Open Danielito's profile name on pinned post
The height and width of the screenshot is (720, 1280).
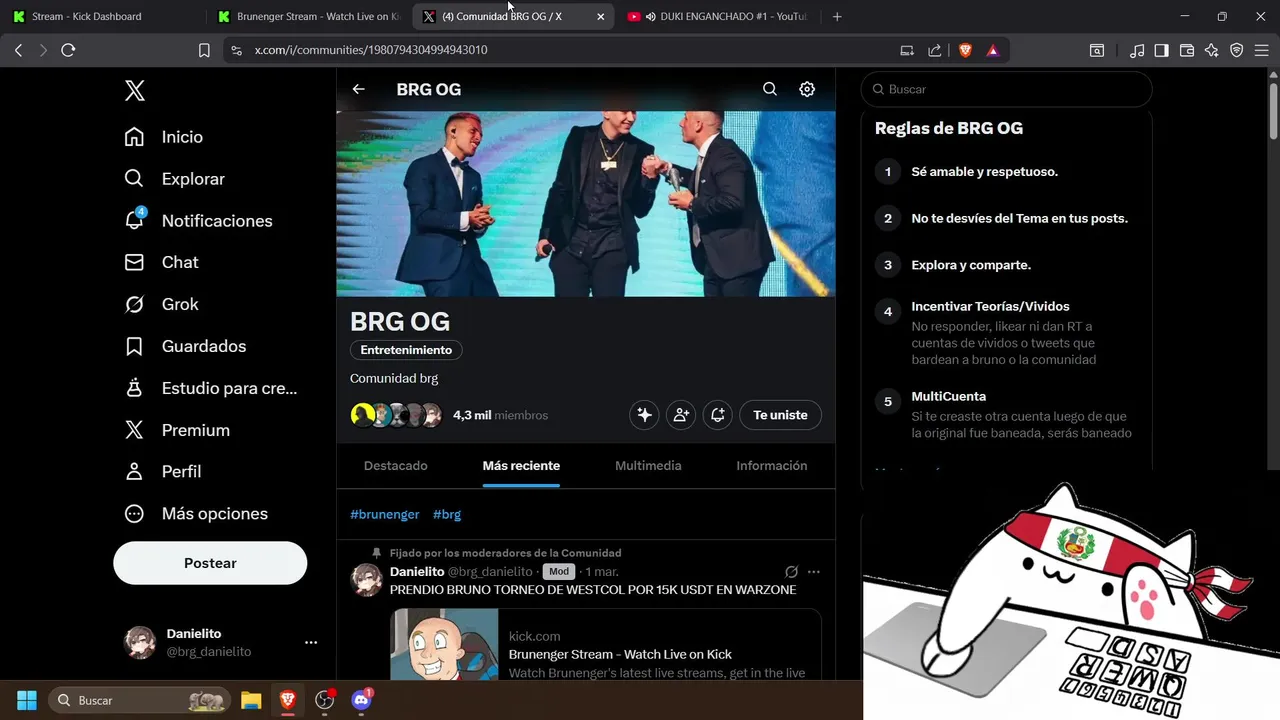(x=417, y=572)
